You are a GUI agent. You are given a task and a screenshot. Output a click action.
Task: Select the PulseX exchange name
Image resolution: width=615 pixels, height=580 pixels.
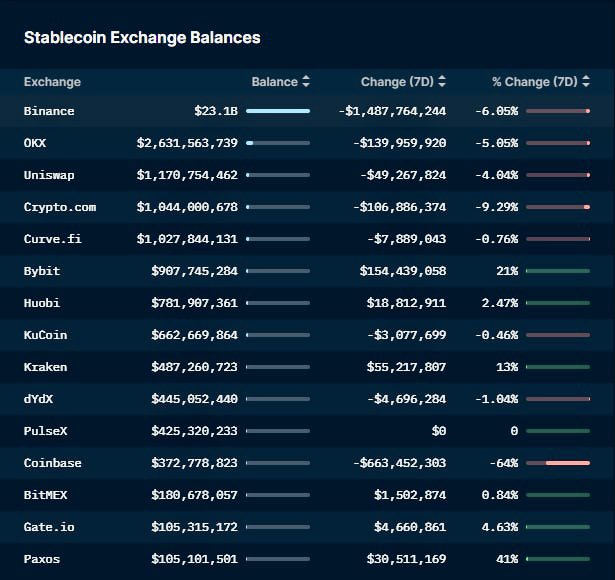click(x=45, y=431)
